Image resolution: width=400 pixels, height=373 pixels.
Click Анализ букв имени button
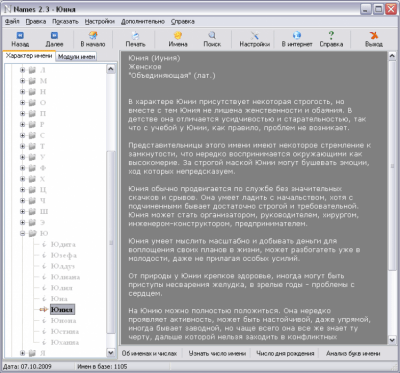point(353,353)
